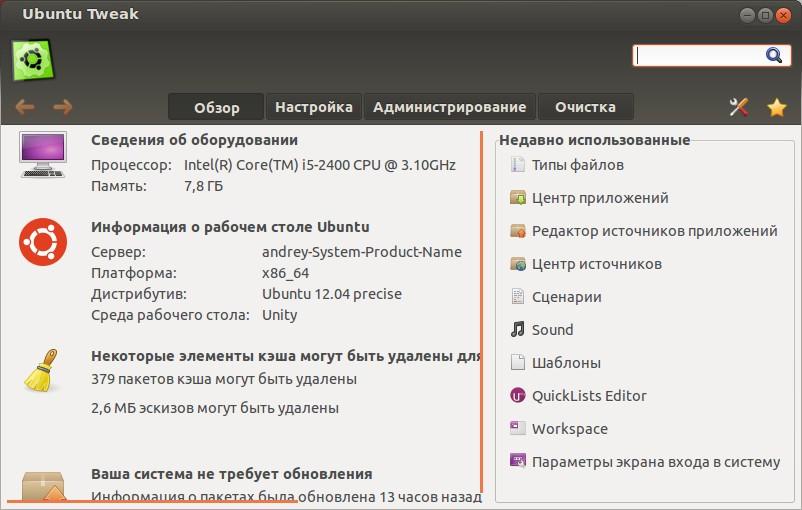The width and height of the screenshot is (802, 510).
Task: Click the Сведения об оборудовании heading
Action: tap(194, 140)
